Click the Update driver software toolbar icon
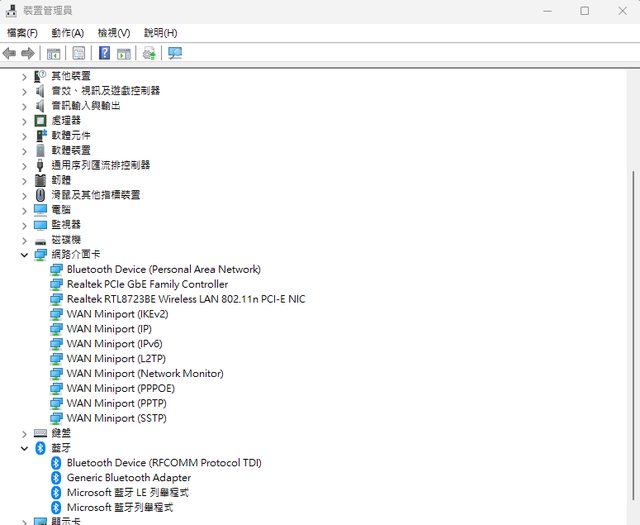Viewport: 640px width, 525px height. [x=149, y=53]
